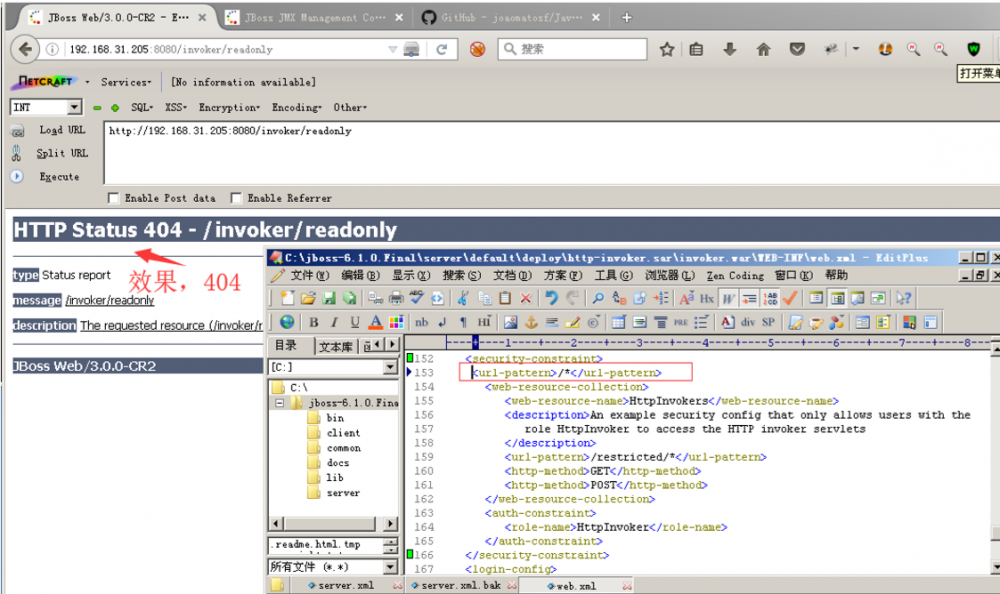Open the Firefox Home page icon
The image size is (1000, 594).
point(763,50)
